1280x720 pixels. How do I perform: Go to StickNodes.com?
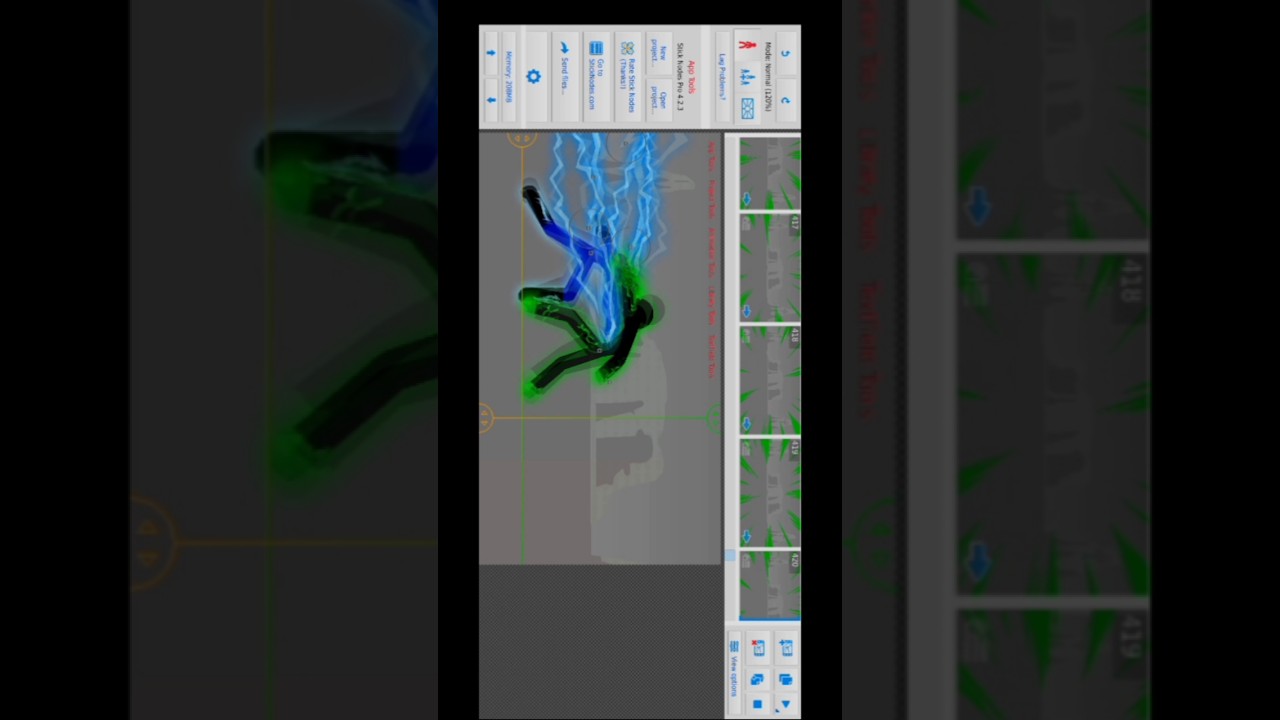point(596,76)
